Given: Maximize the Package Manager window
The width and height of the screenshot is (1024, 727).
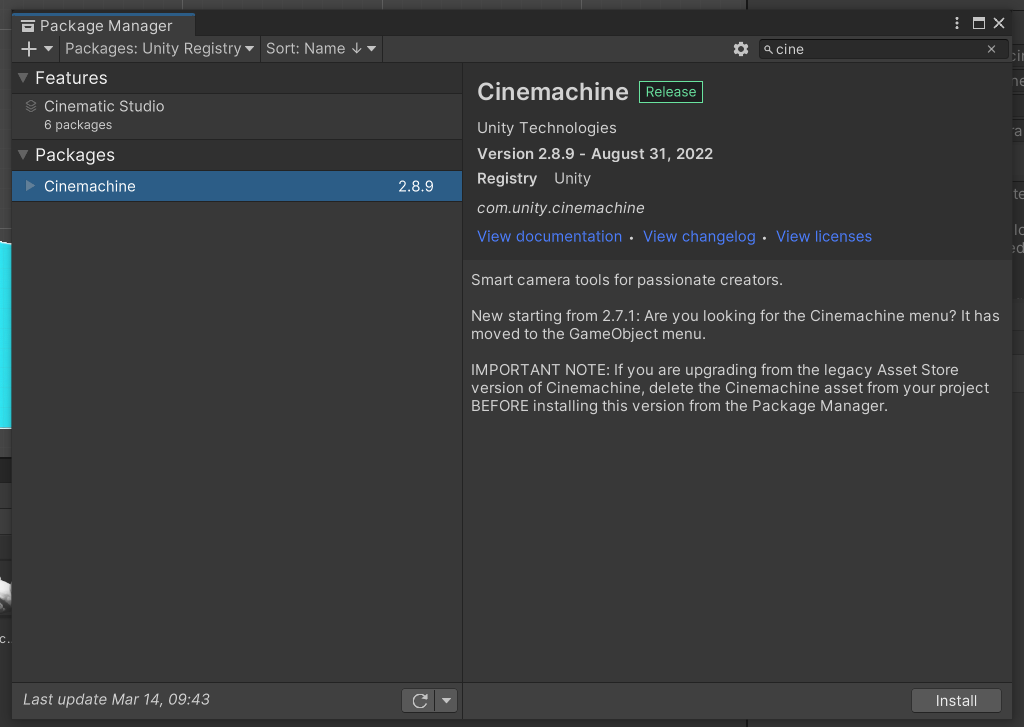Looking at the screenshot, I should coord(978,24).
